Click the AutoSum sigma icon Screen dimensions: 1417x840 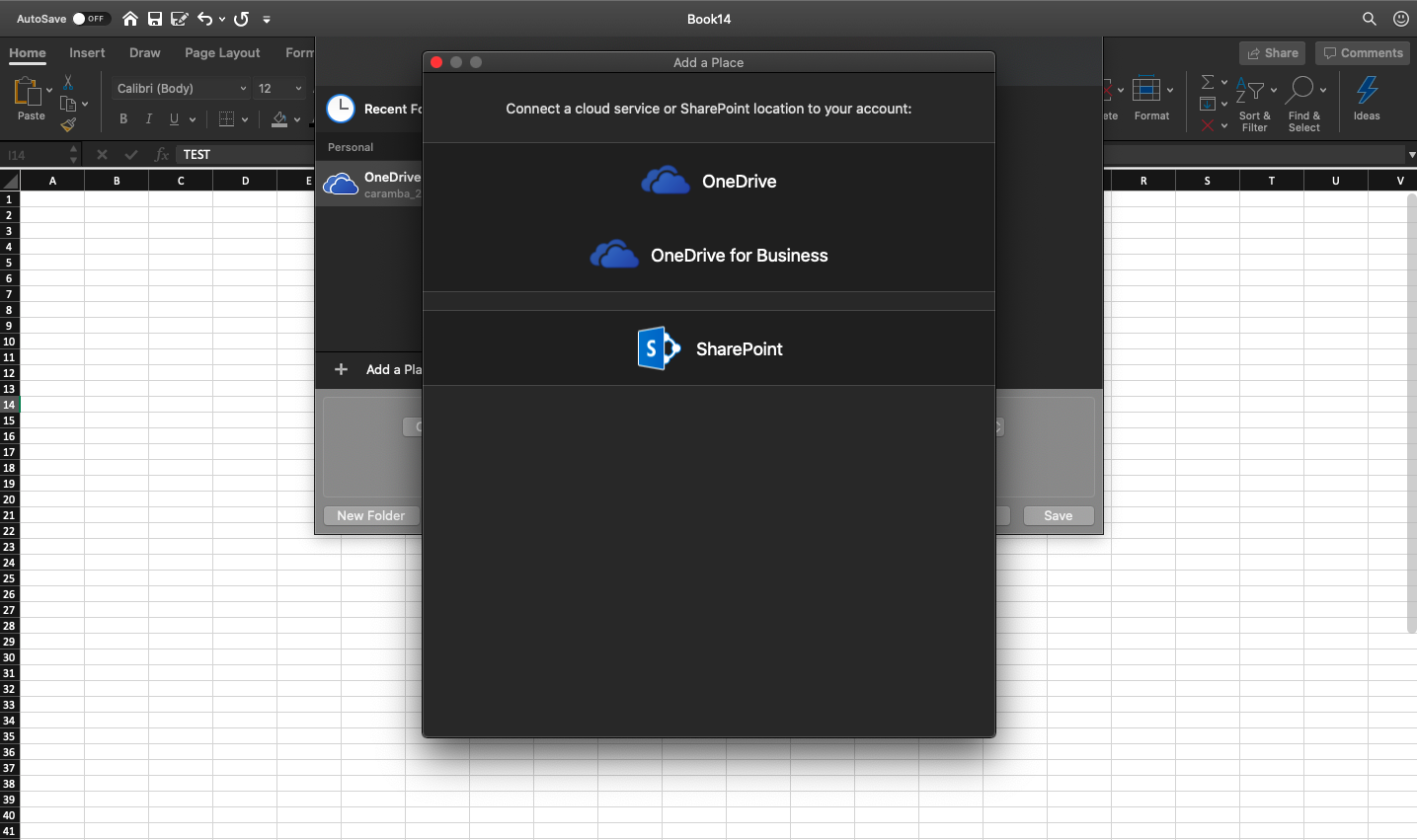click(x=1208, y=82)
